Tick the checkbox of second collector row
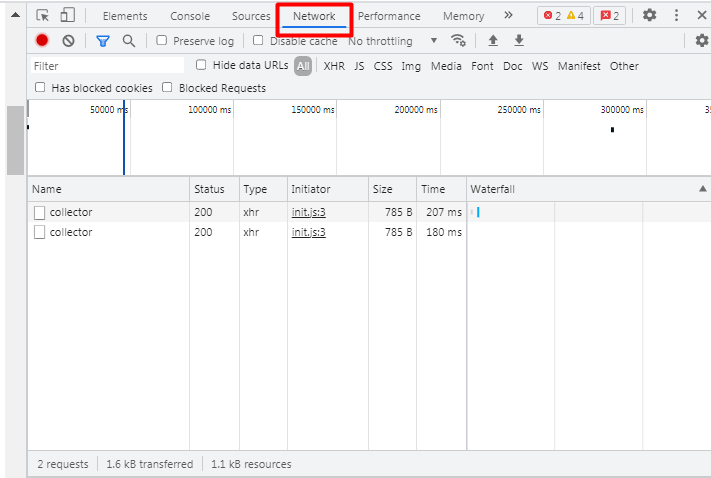The width and height of the screenshot is (711, 478). point(39,232)
